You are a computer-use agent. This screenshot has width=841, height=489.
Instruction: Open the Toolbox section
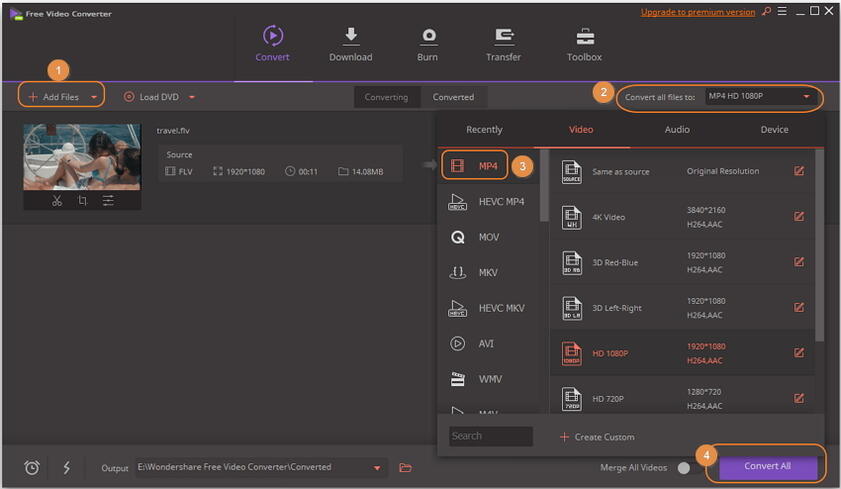[x=584, y=44]
